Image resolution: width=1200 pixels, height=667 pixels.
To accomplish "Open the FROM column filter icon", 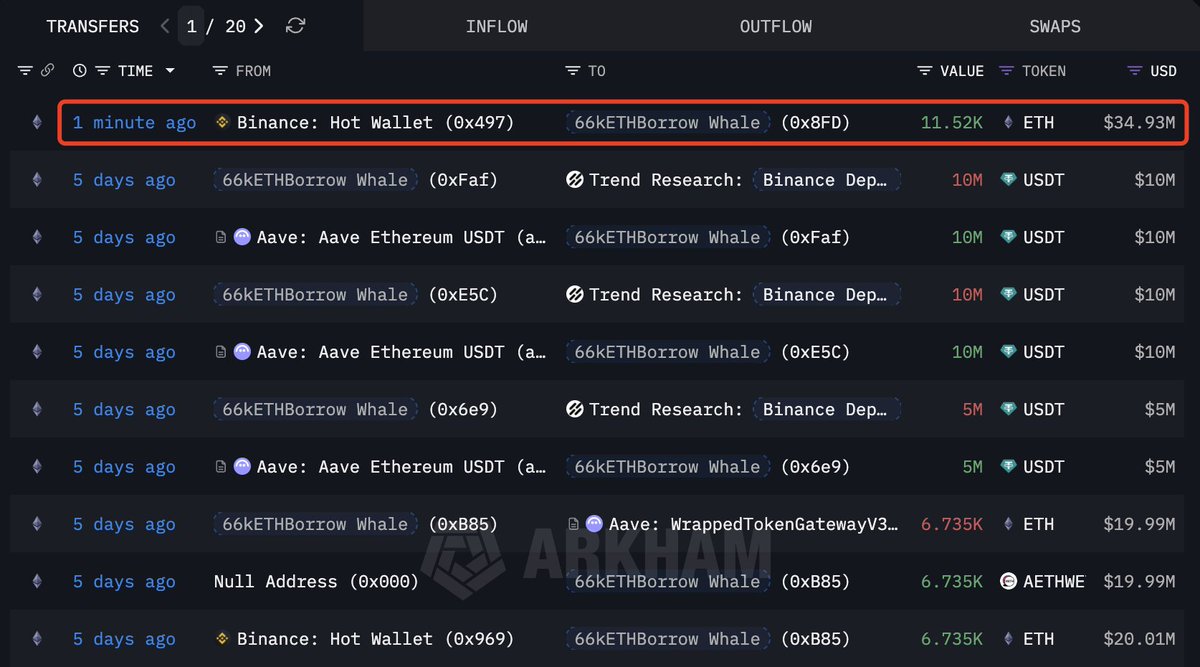I will [221, 71].
